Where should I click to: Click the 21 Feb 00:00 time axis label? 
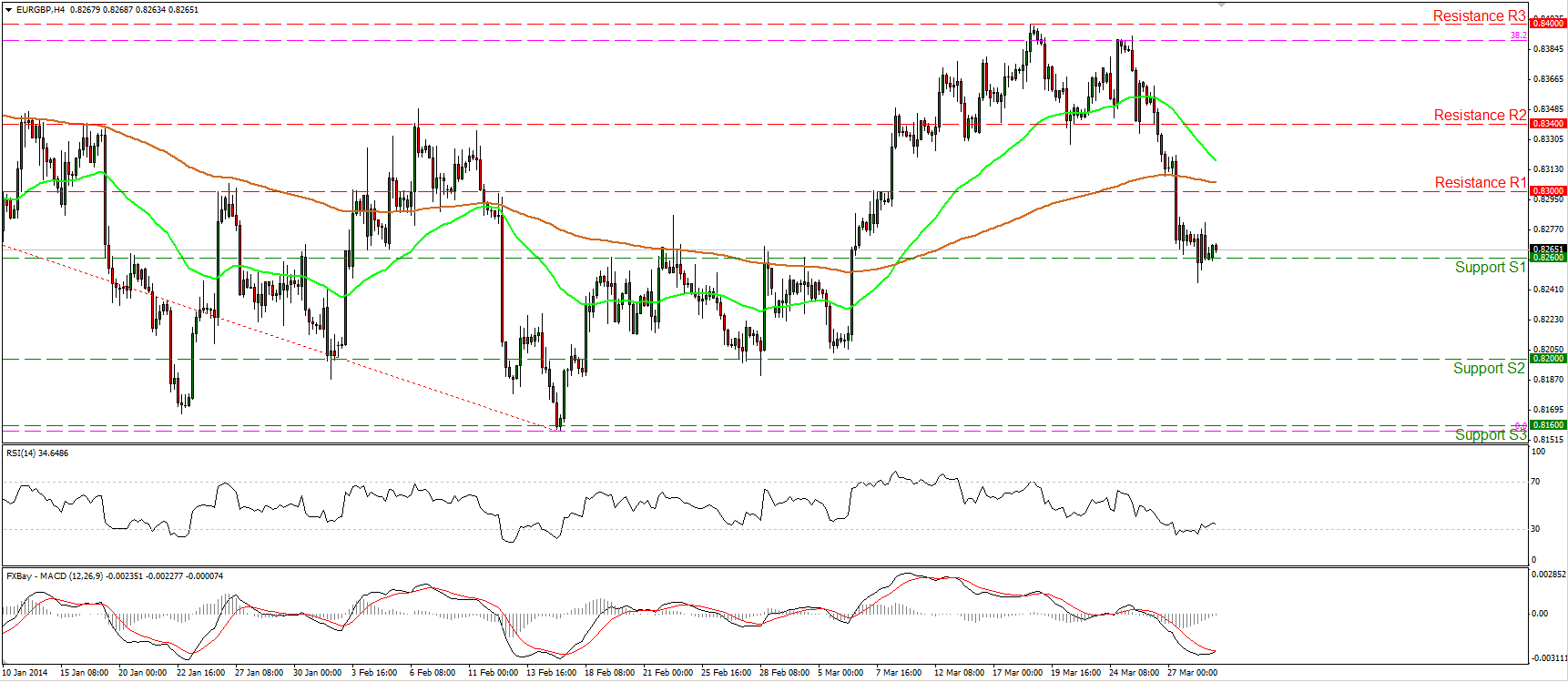click(x=667, y=673)
